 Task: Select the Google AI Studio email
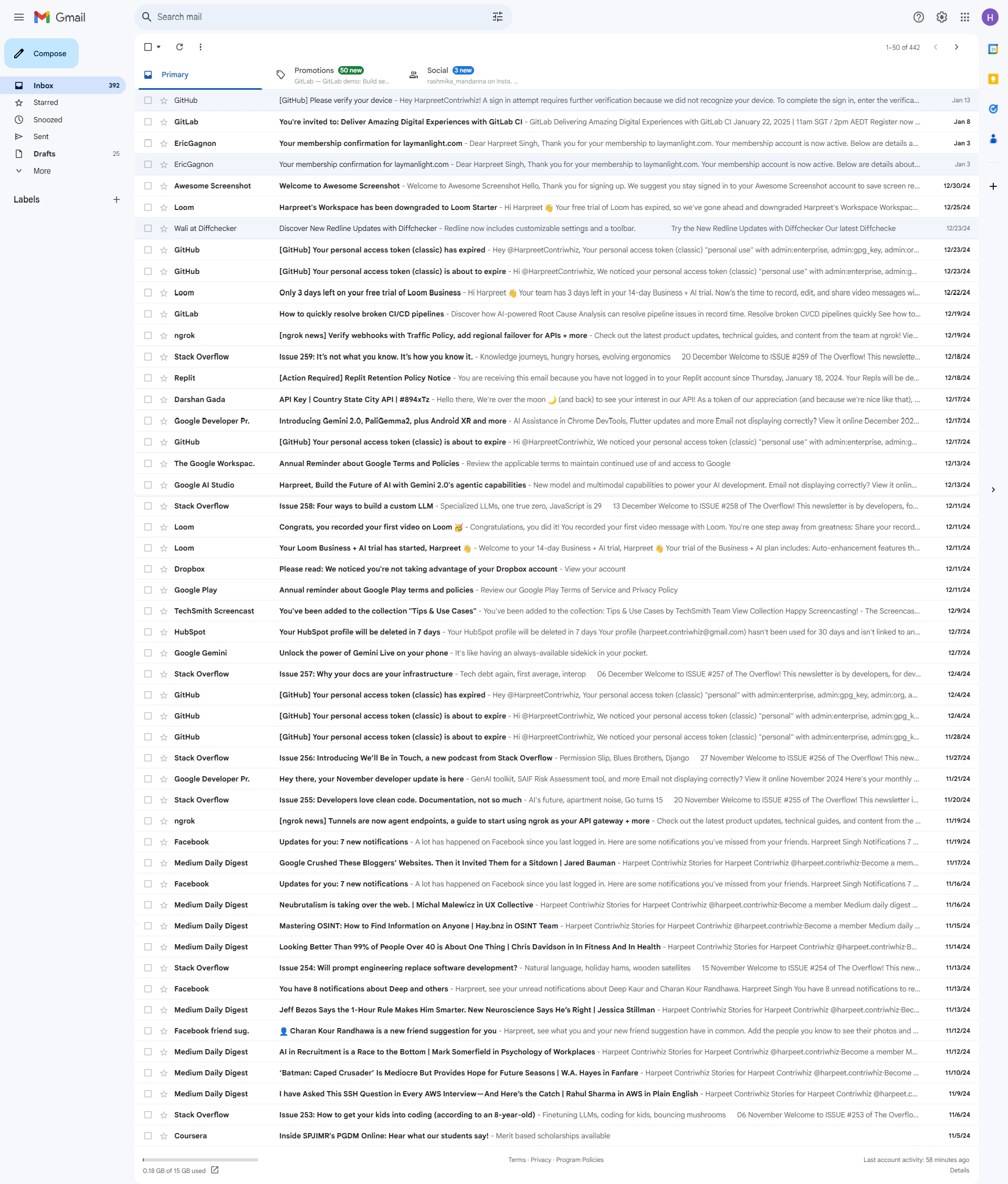(x=148, y=485)
